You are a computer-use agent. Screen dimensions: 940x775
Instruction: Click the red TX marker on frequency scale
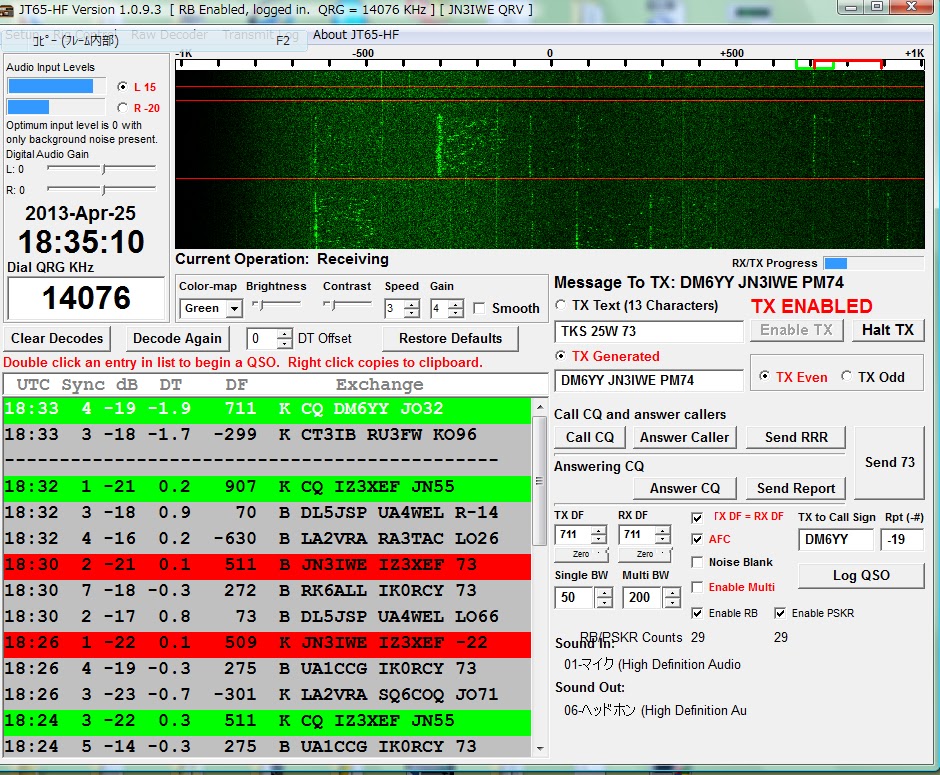[x=847, y=63]
